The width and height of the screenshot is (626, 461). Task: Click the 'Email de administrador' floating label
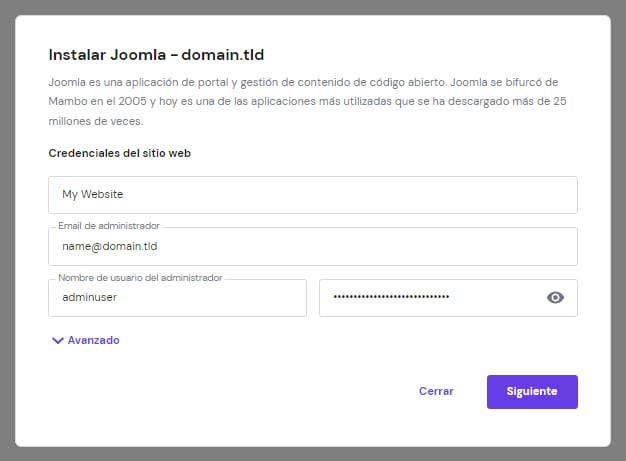click(x=109, y=226)
